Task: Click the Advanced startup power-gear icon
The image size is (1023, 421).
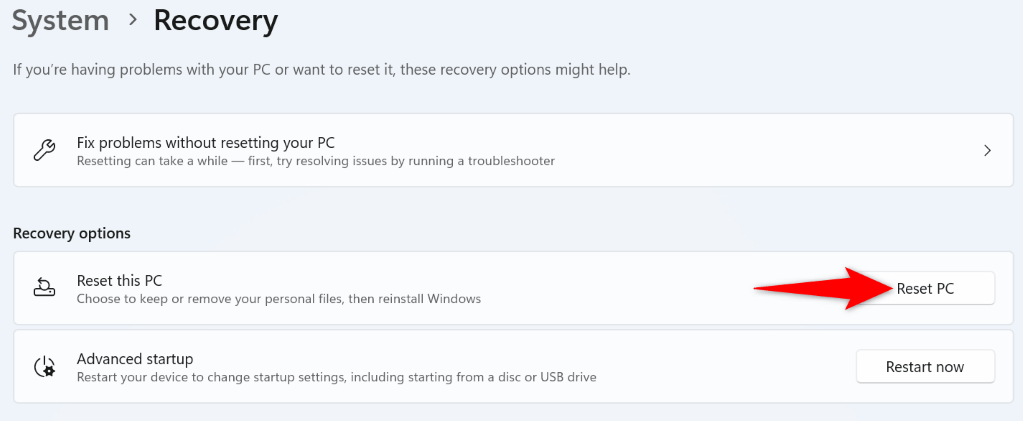Action: pyautogui.click(x=44, y=367)
